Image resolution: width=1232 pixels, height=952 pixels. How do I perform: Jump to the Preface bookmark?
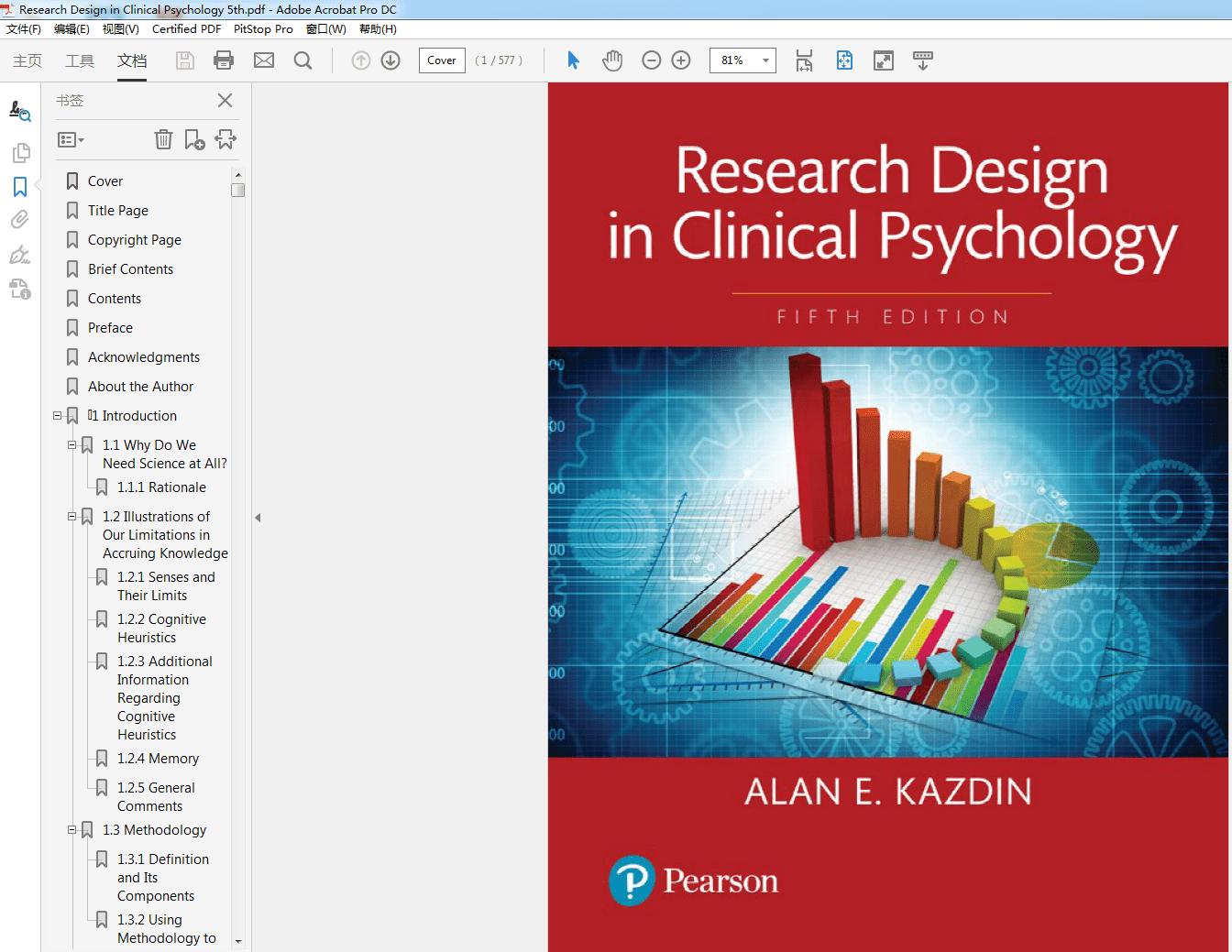pos(110,328)
